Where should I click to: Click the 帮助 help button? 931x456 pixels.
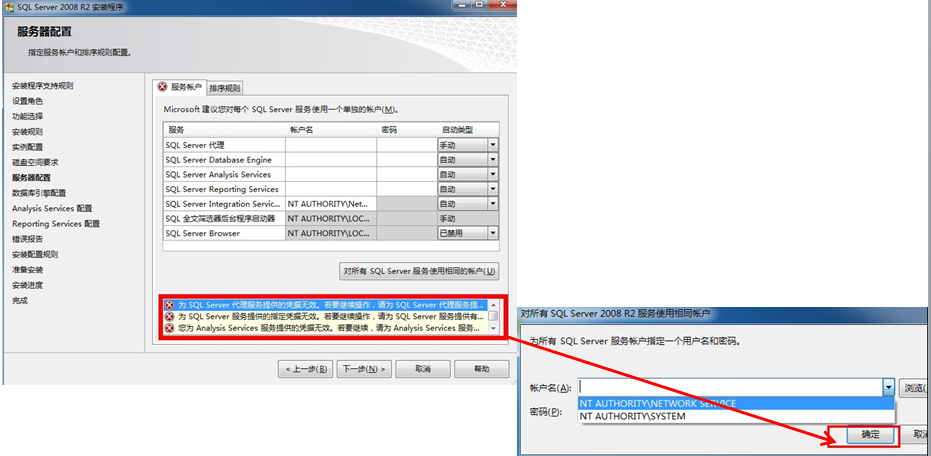[482, 369]
